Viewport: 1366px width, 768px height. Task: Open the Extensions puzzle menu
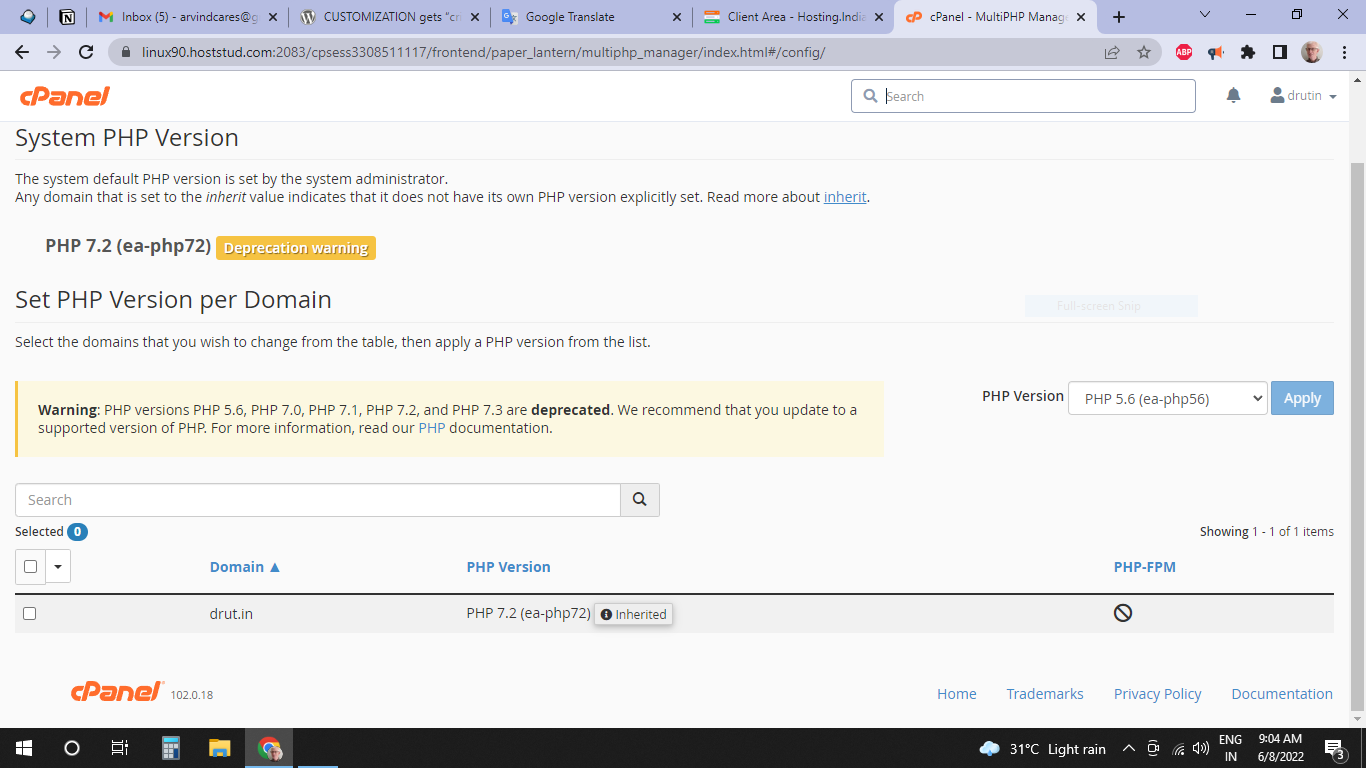tap(1248, 52)
